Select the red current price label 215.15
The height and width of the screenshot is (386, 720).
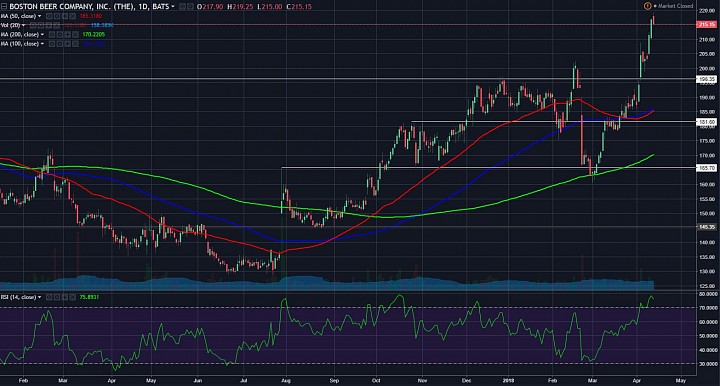click(x=706, y=24)
